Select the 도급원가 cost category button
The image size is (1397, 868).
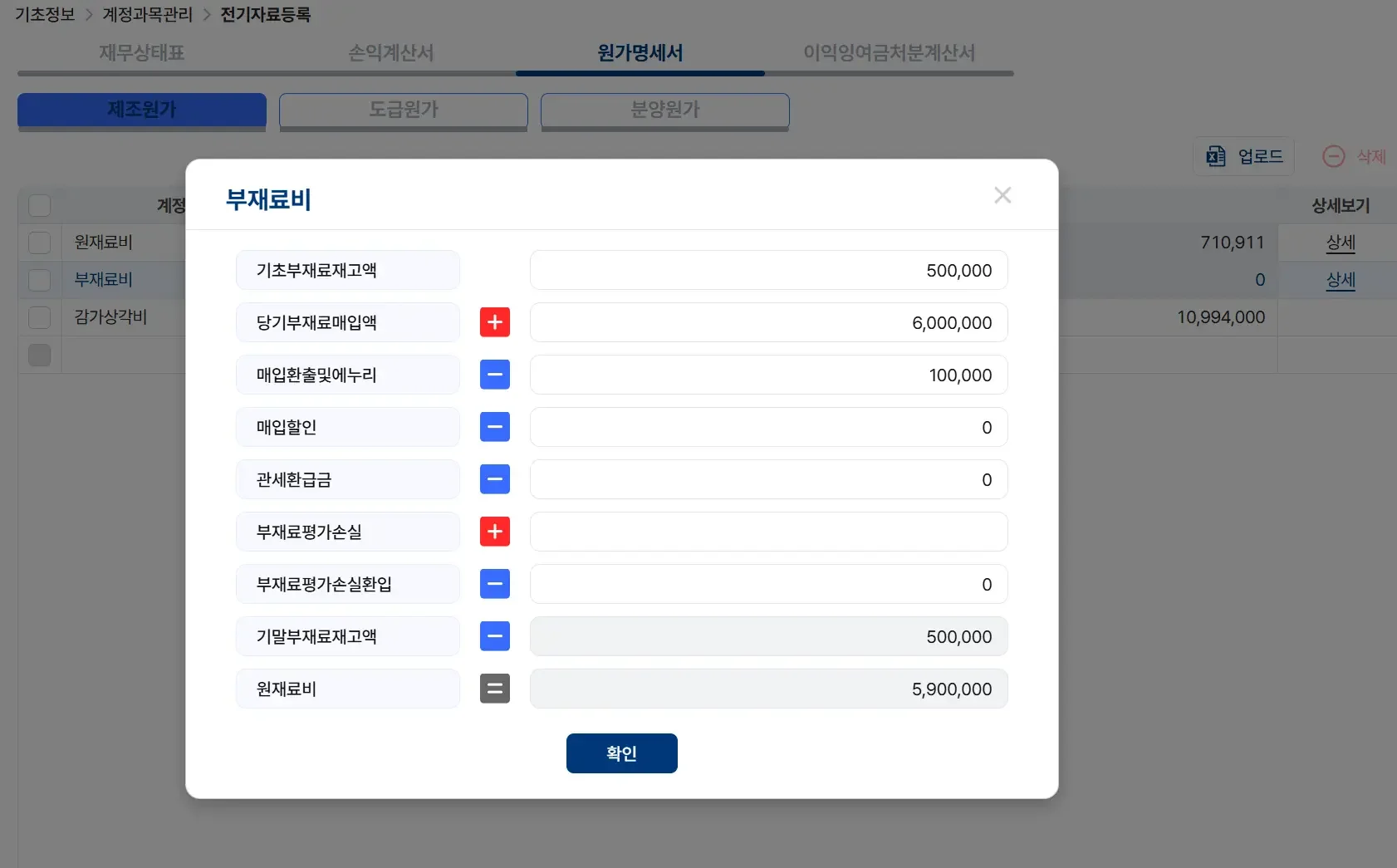[x=404, y=110]
